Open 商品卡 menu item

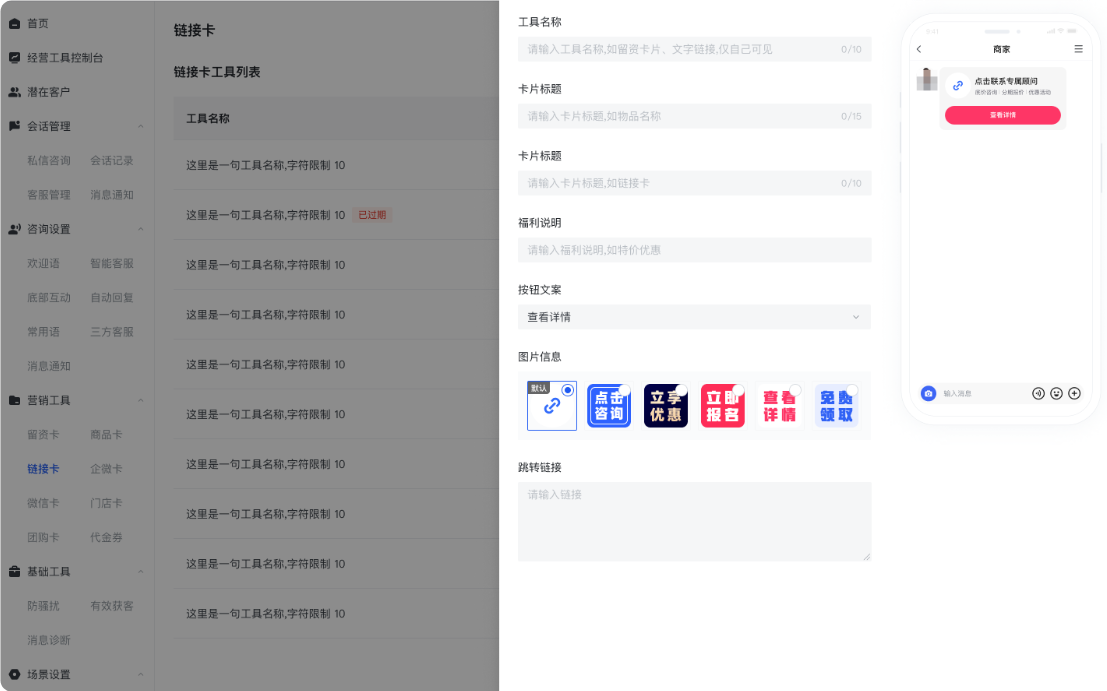point(106,435)
